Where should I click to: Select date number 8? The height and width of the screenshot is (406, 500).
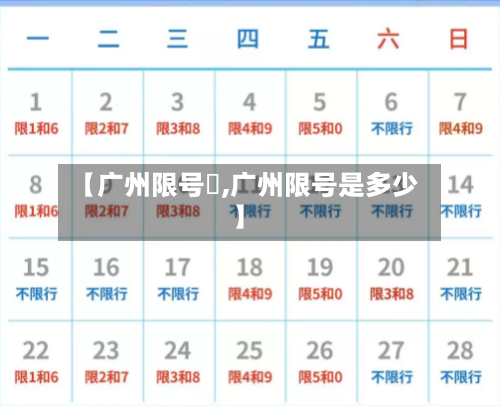(x=36, y=185)
